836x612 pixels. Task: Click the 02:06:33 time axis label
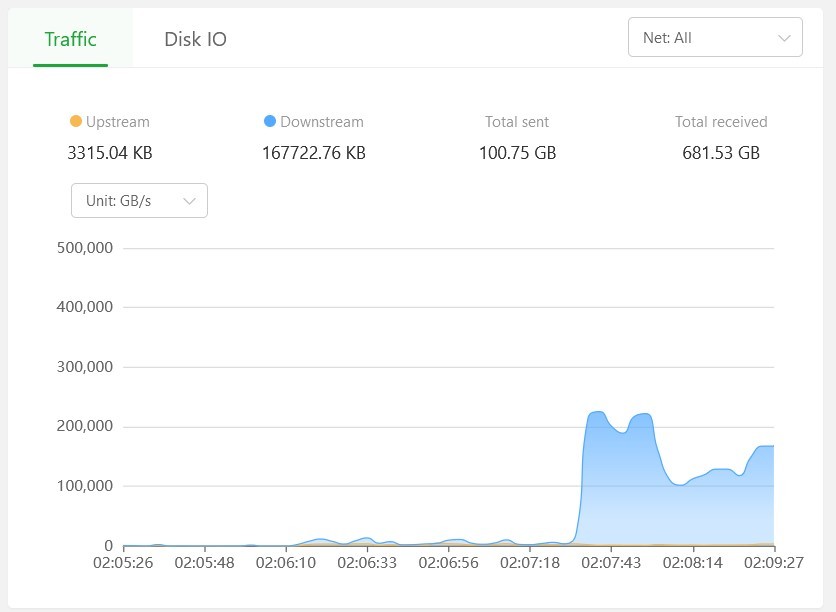pyautogui.click(x=367, y=563)
